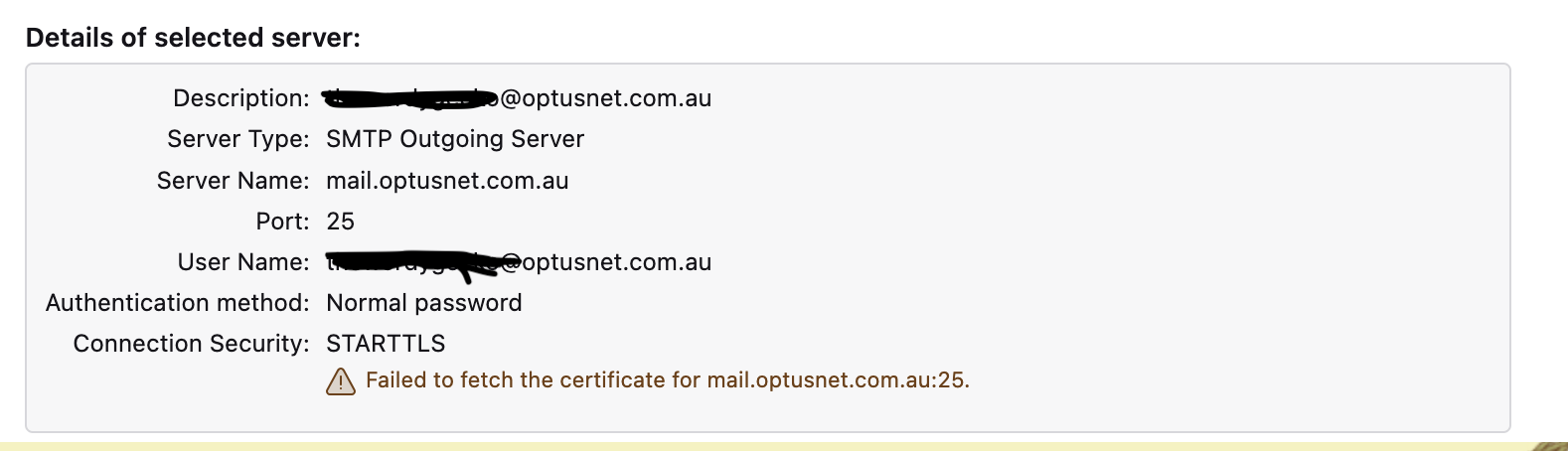Click the port number 25
The width and height of the screenshot is (1568, 451).
point(340,222)
